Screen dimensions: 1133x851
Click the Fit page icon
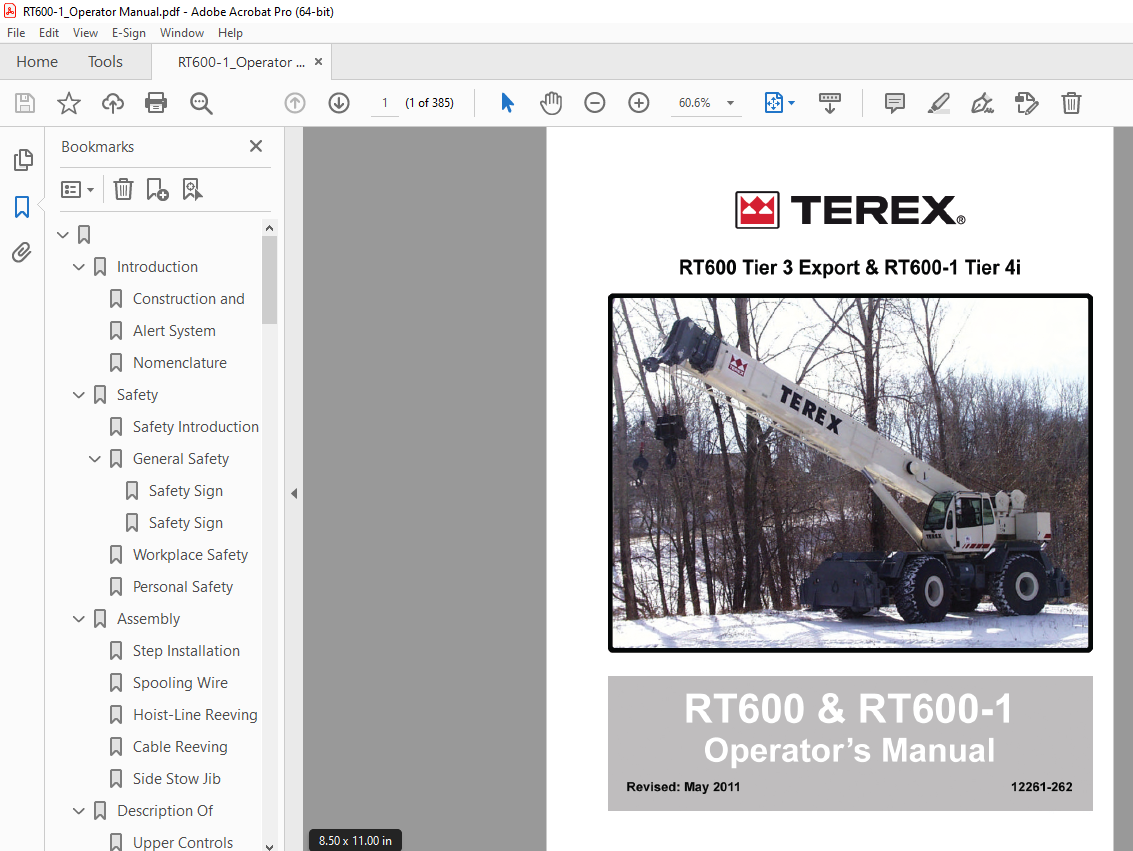click(773, 103)
